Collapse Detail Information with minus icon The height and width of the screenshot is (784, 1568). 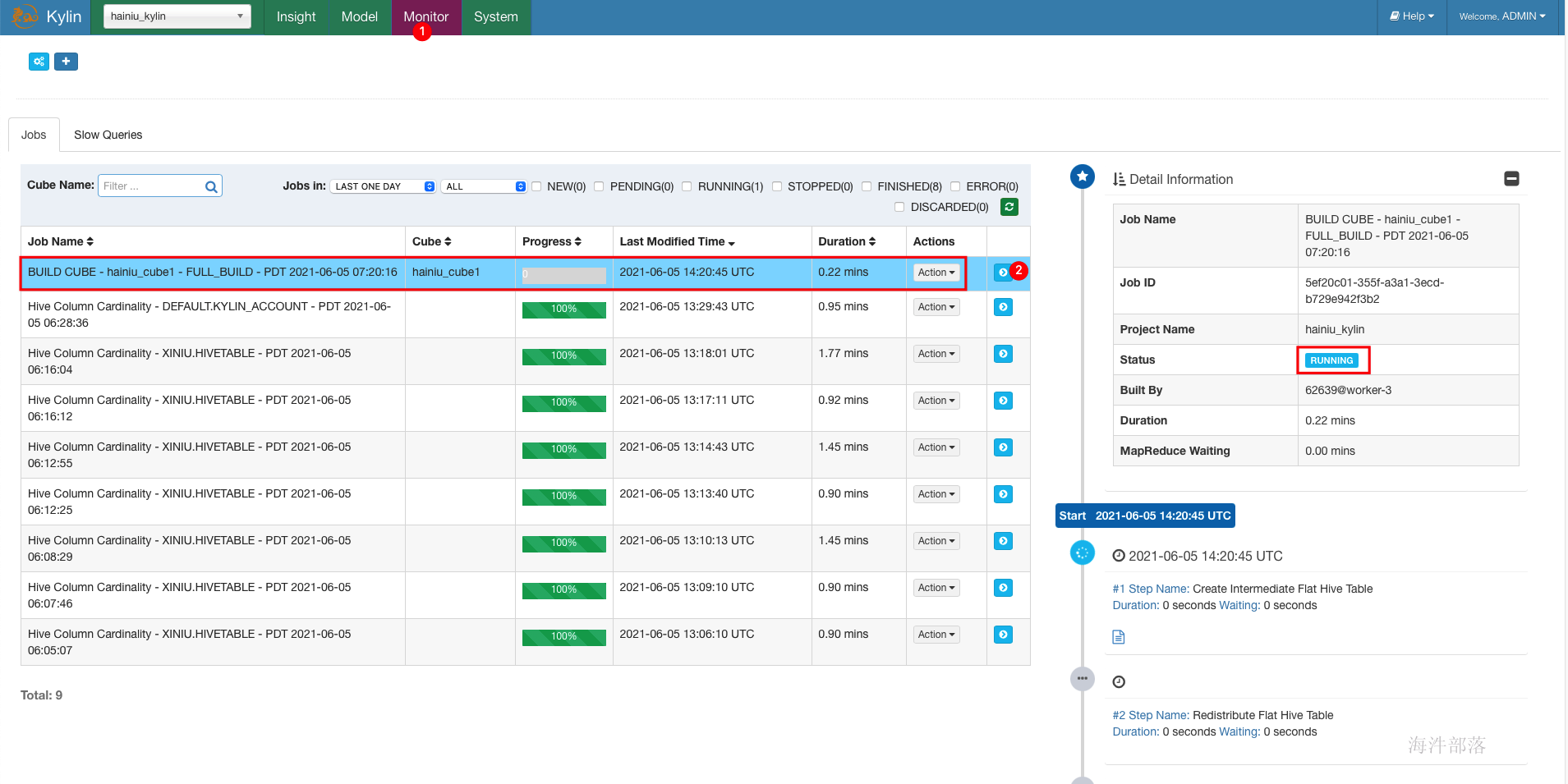1511,179
